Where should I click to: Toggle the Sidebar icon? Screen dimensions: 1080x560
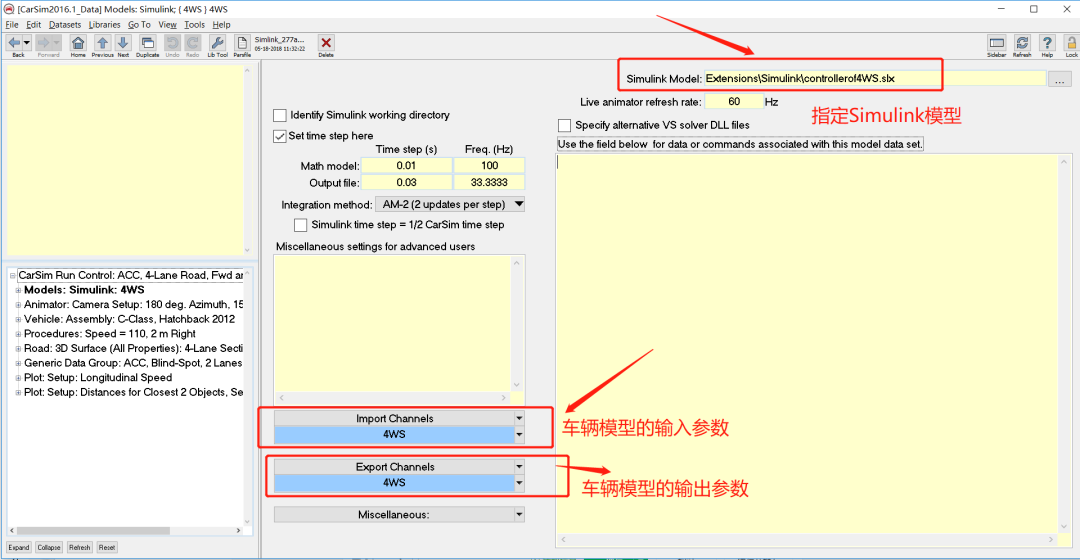[997, 43]
